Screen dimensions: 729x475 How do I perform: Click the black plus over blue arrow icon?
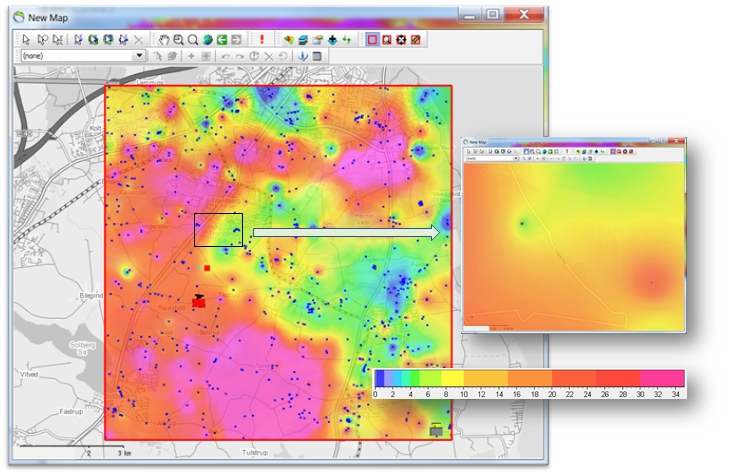coord(332,40)
